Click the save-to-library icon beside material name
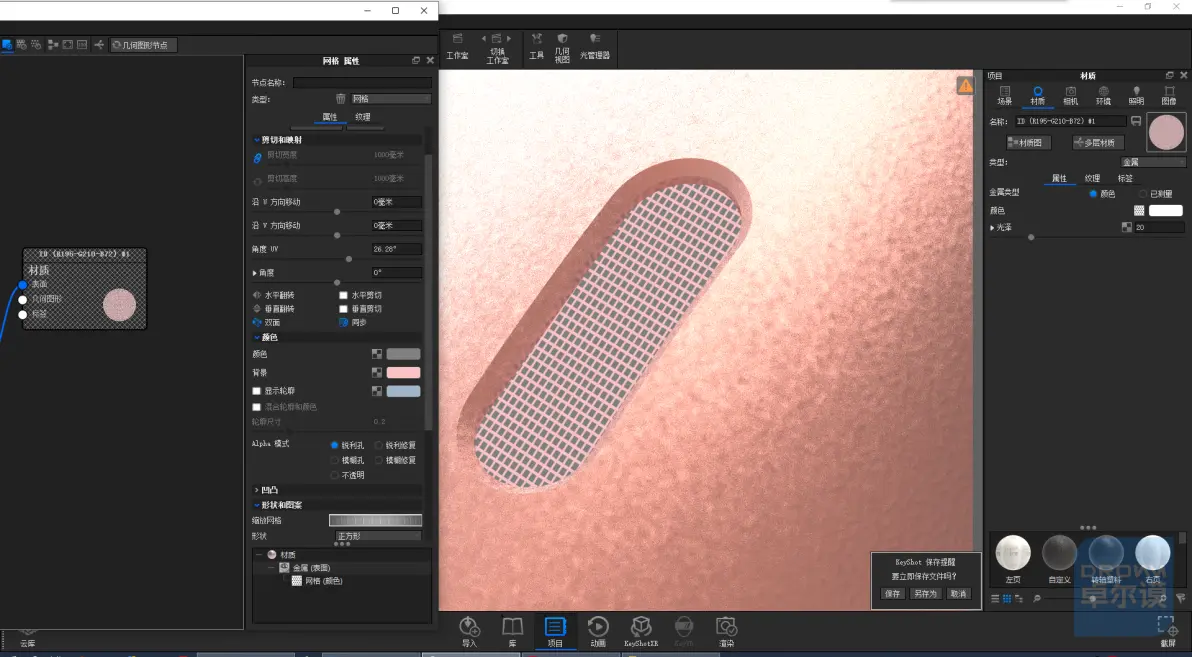1192x657 pixels. click(x=1137, y=121)
